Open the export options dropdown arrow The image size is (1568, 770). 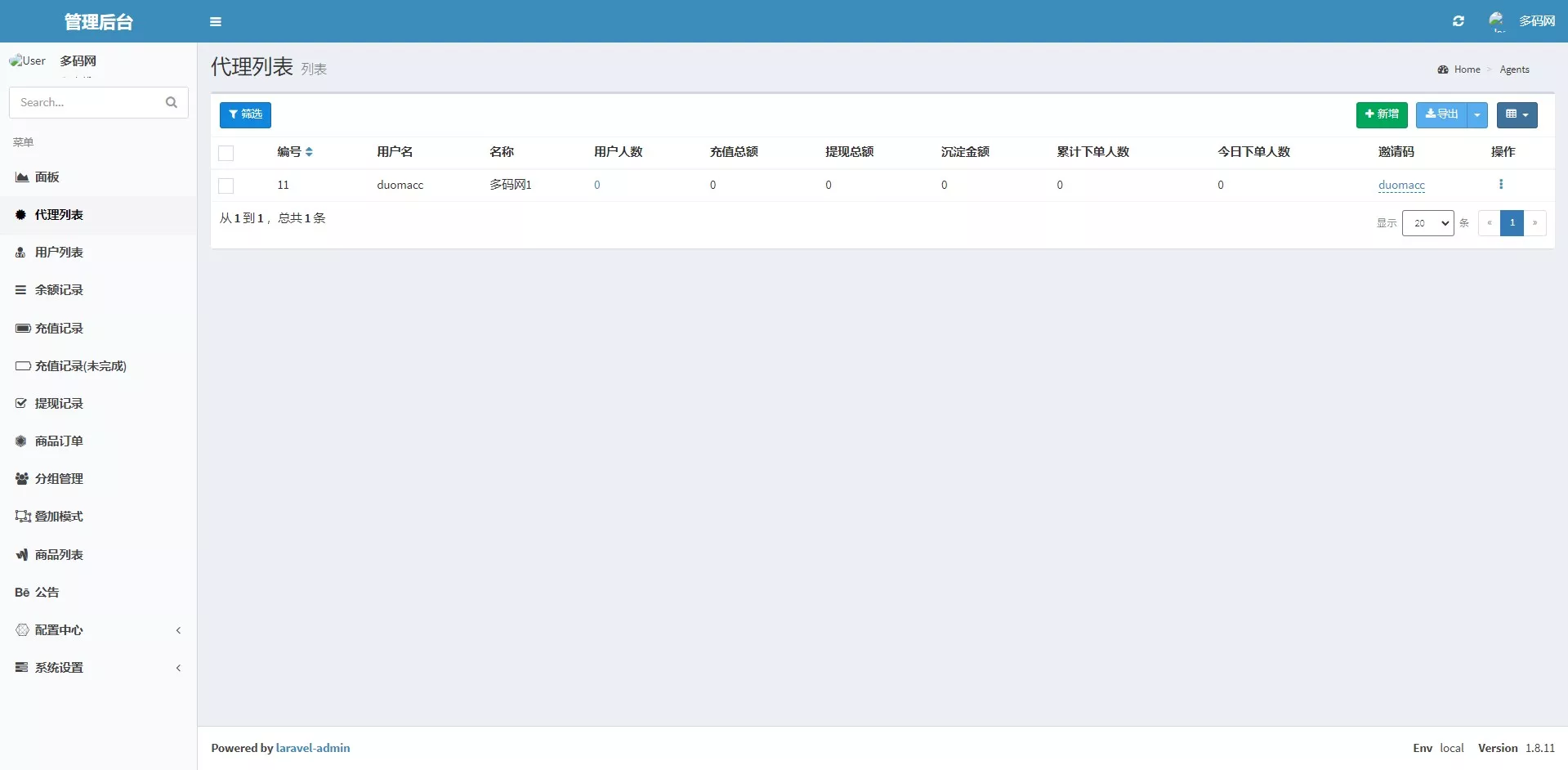tap(1477, 115)
